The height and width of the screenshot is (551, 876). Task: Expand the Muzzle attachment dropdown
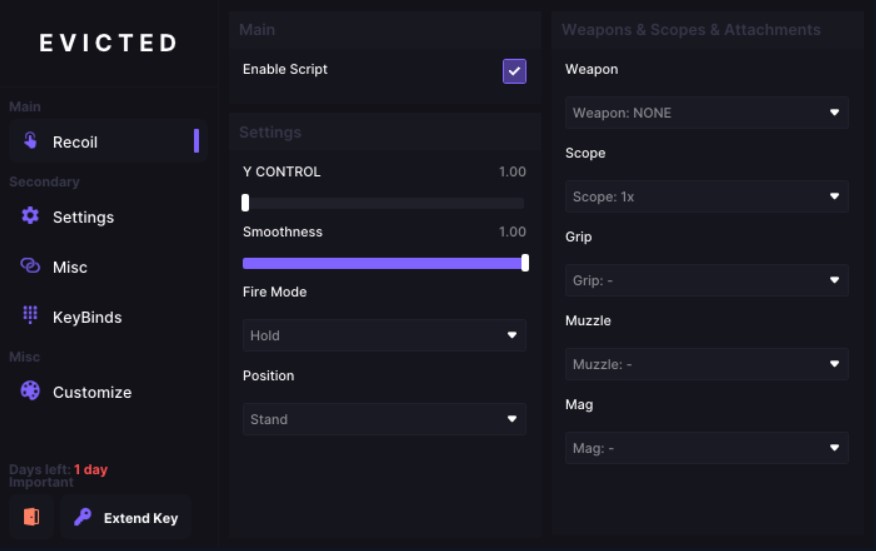(706, 365)
